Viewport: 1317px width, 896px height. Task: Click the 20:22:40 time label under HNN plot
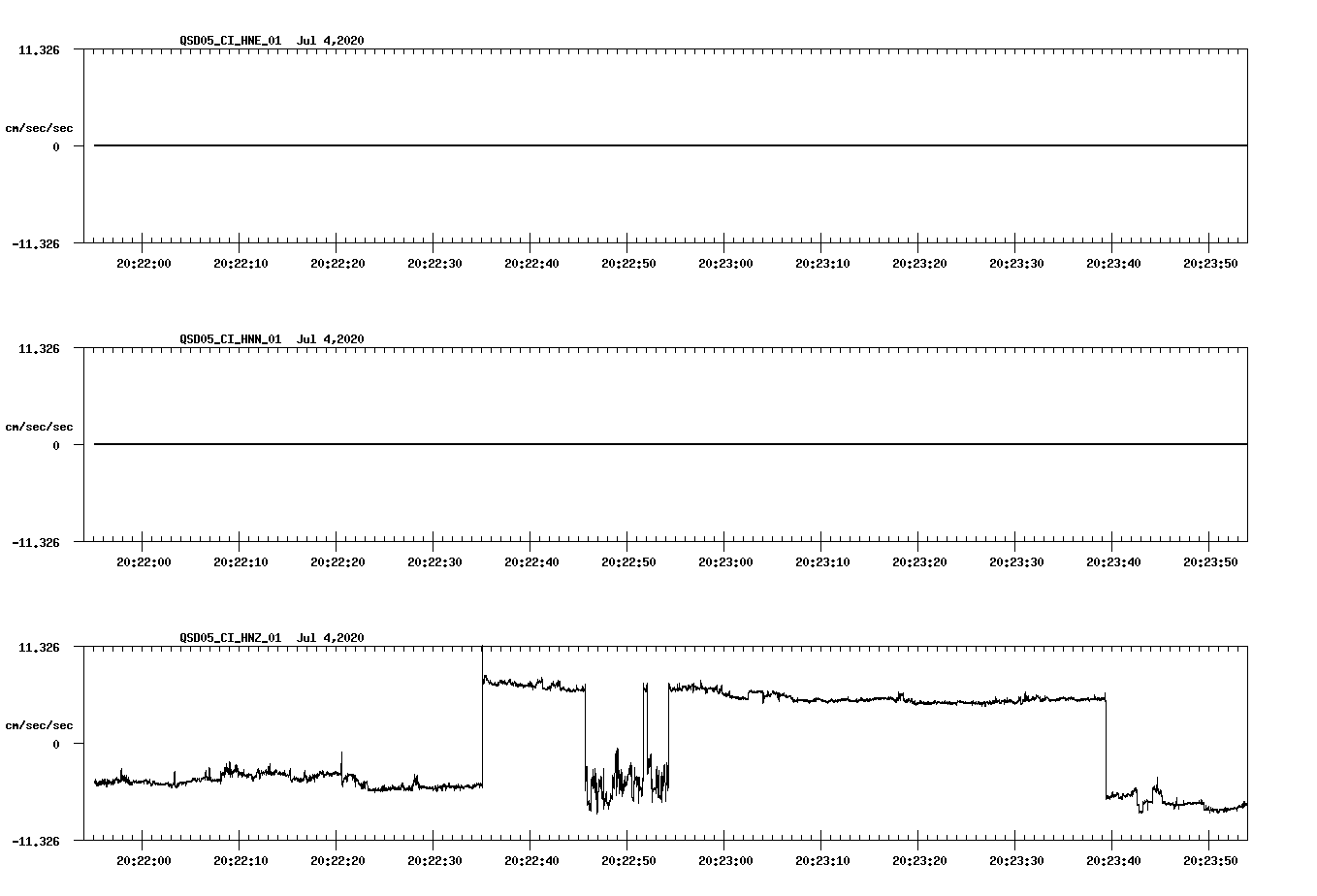[531, 561]
